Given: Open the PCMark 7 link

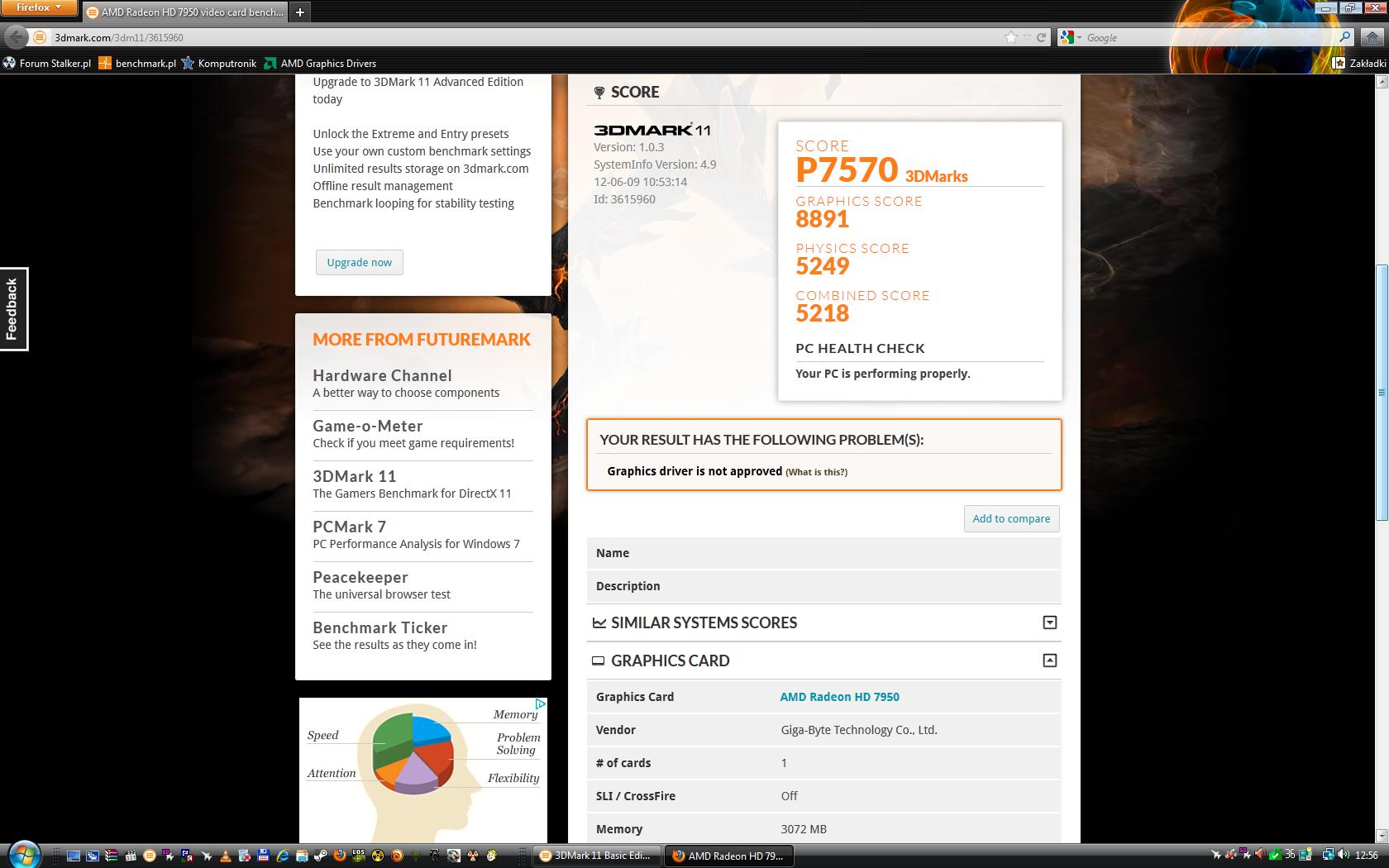Looking at the screenshot, I should pyautogui.click(x=350, y=527).
